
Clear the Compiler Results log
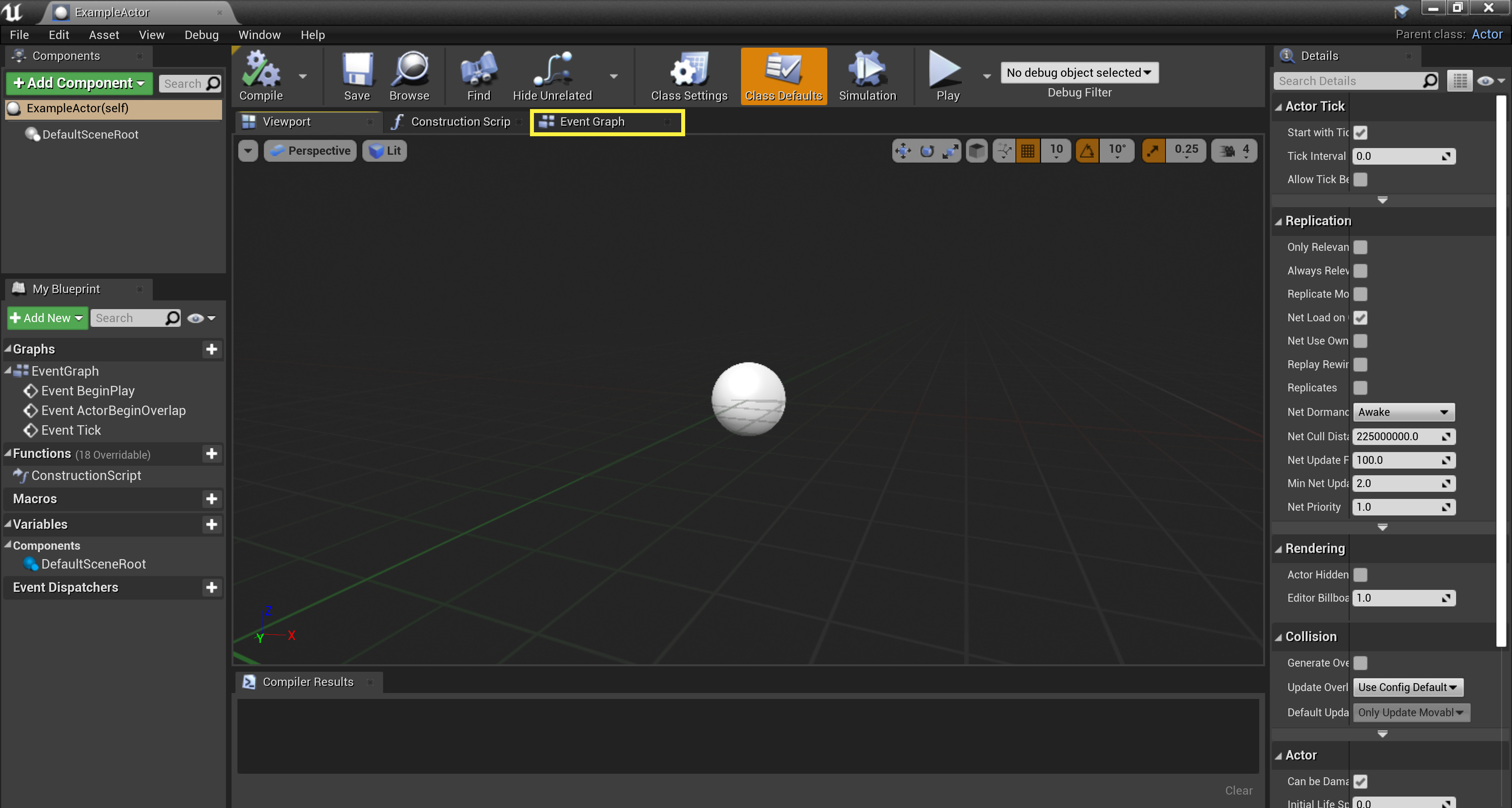[1238, 790]
